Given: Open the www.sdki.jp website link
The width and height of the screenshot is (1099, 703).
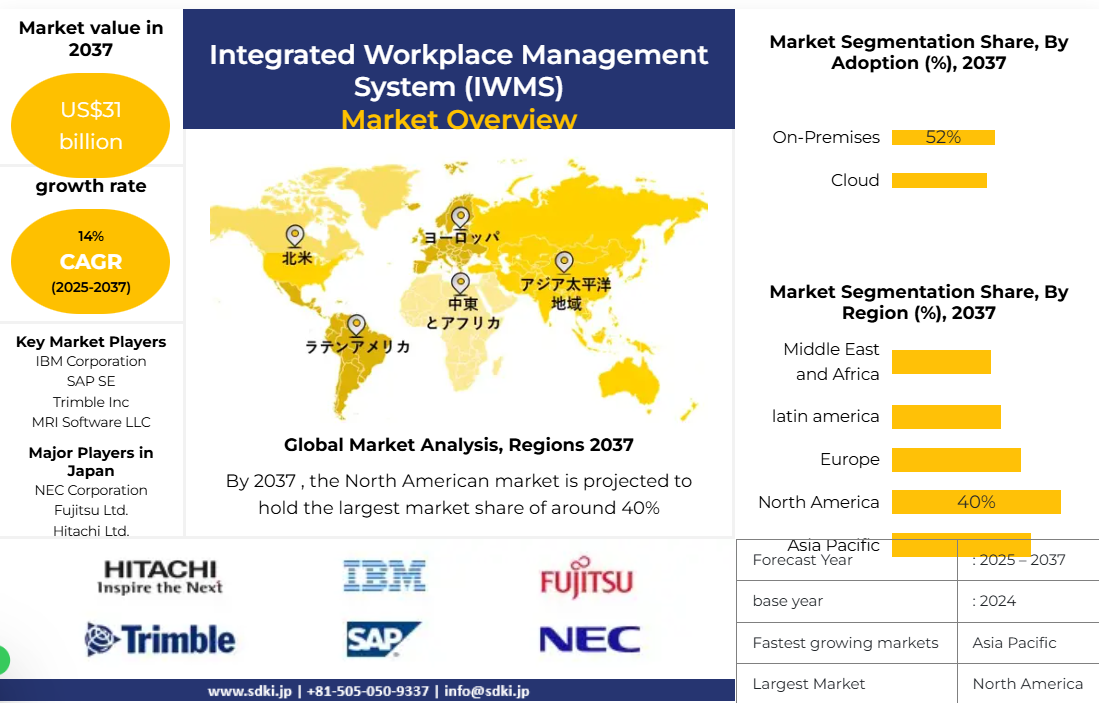Looking at the screenshot, I should tap(249, 691).
